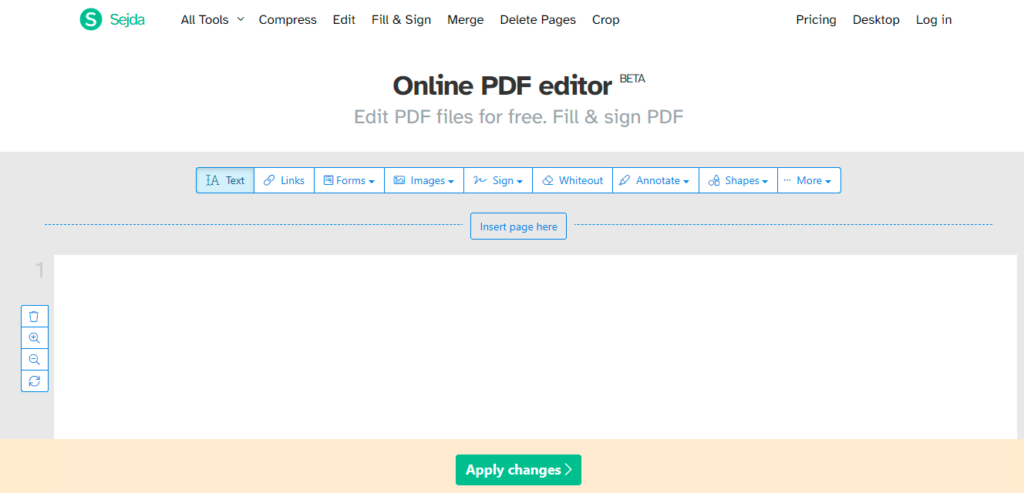The height and width of the screenshot is (493, 1024).
Task: Show More editing tools
Action: [808, 180]
